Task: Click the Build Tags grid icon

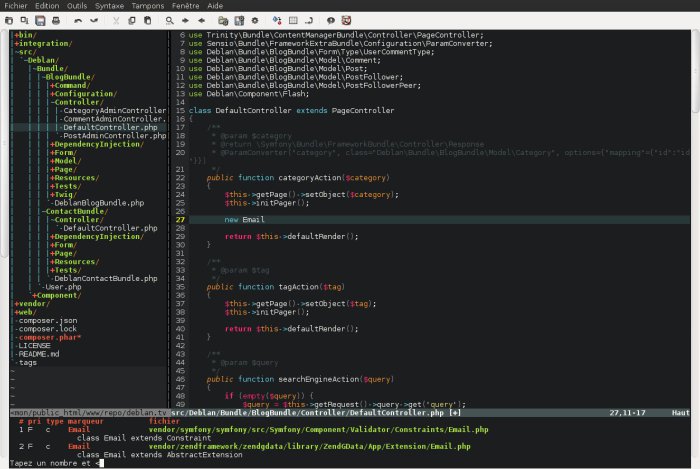Action: 293,21
